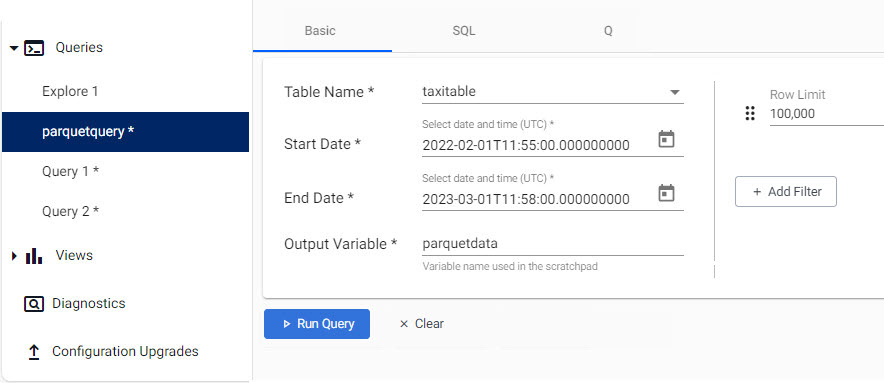Click the Output Variable * label

[x=341, y=244]
